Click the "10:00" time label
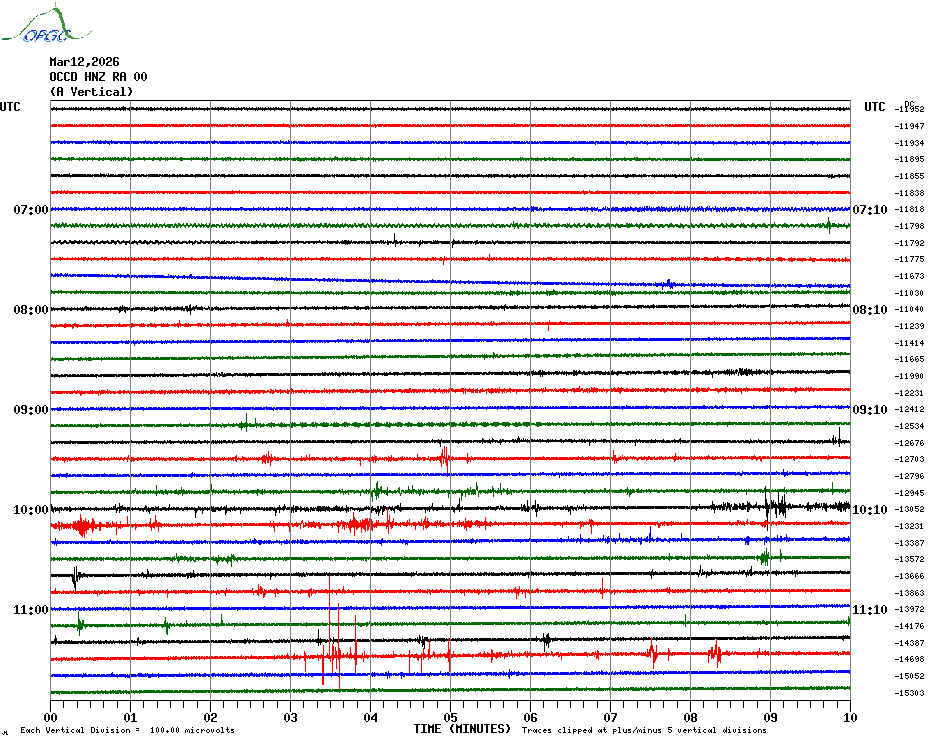The height and width of the screenshot is (744, 930). tap(31, 510)
